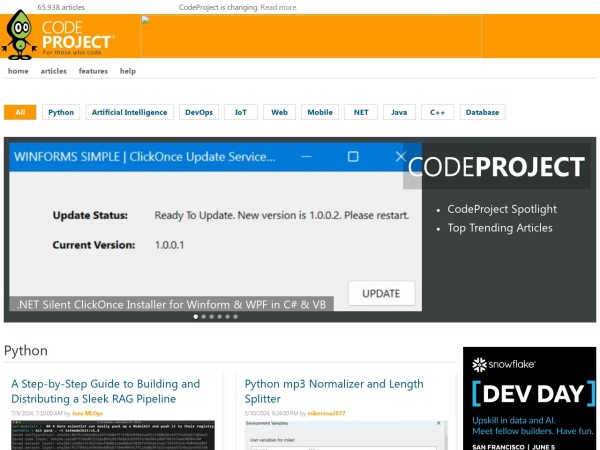Open the mp3 Normalizer article thumbnail
Screen dimensions: 600x450
(346, 435)
